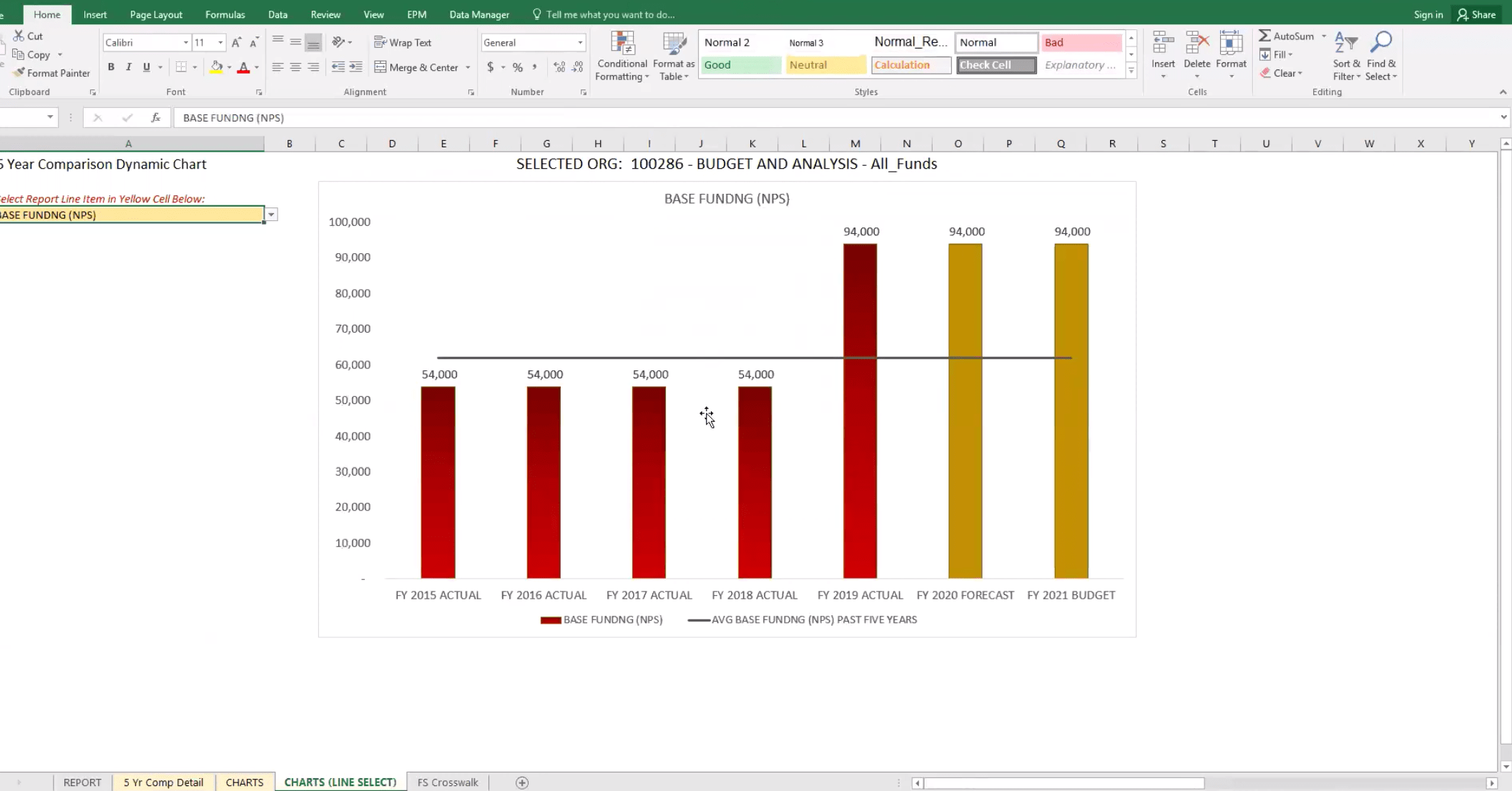Apply Comma Style format
This screenshot has height=791, width=1512.
click(534, 67)
